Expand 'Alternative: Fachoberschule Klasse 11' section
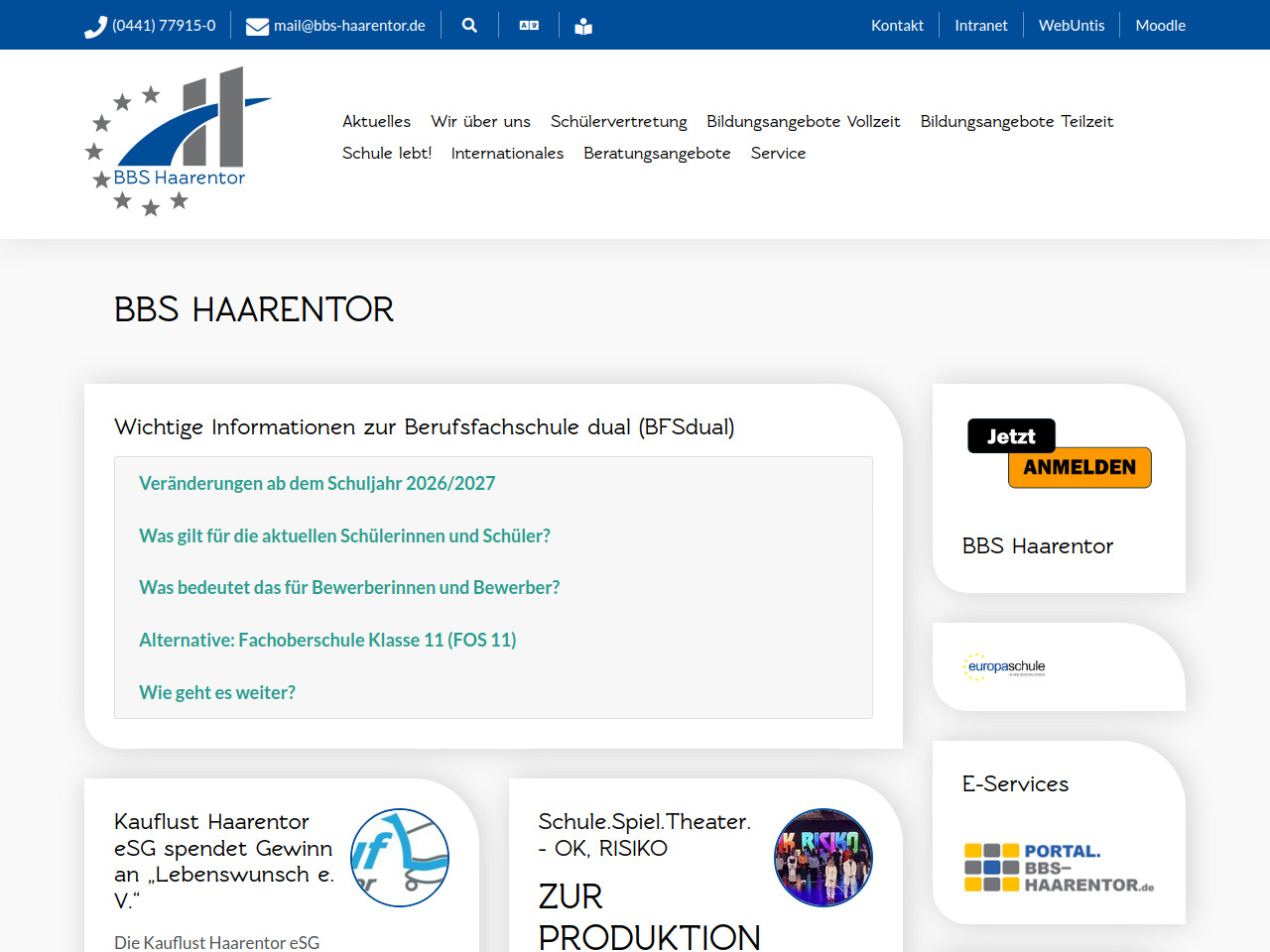 pos(327,640)
